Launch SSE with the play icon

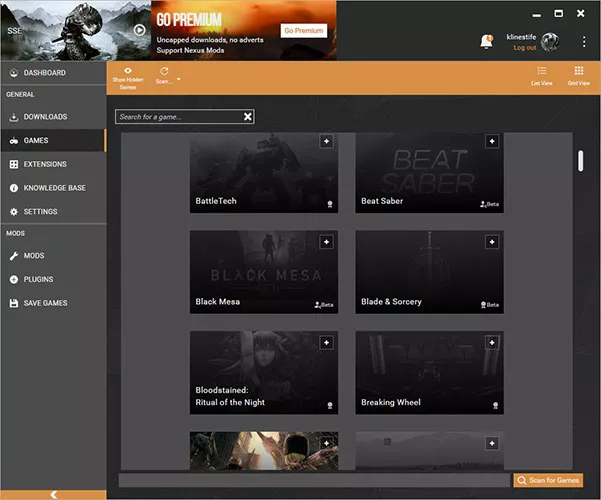[140, 30]
